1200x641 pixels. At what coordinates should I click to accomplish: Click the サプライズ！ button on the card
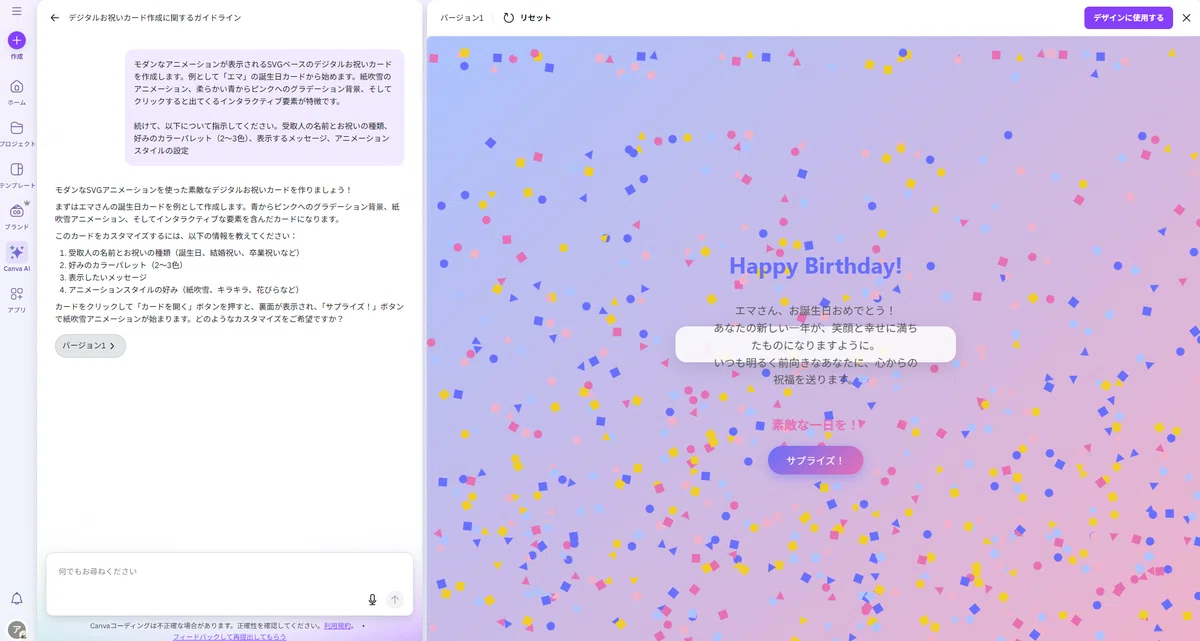[815, 461]
